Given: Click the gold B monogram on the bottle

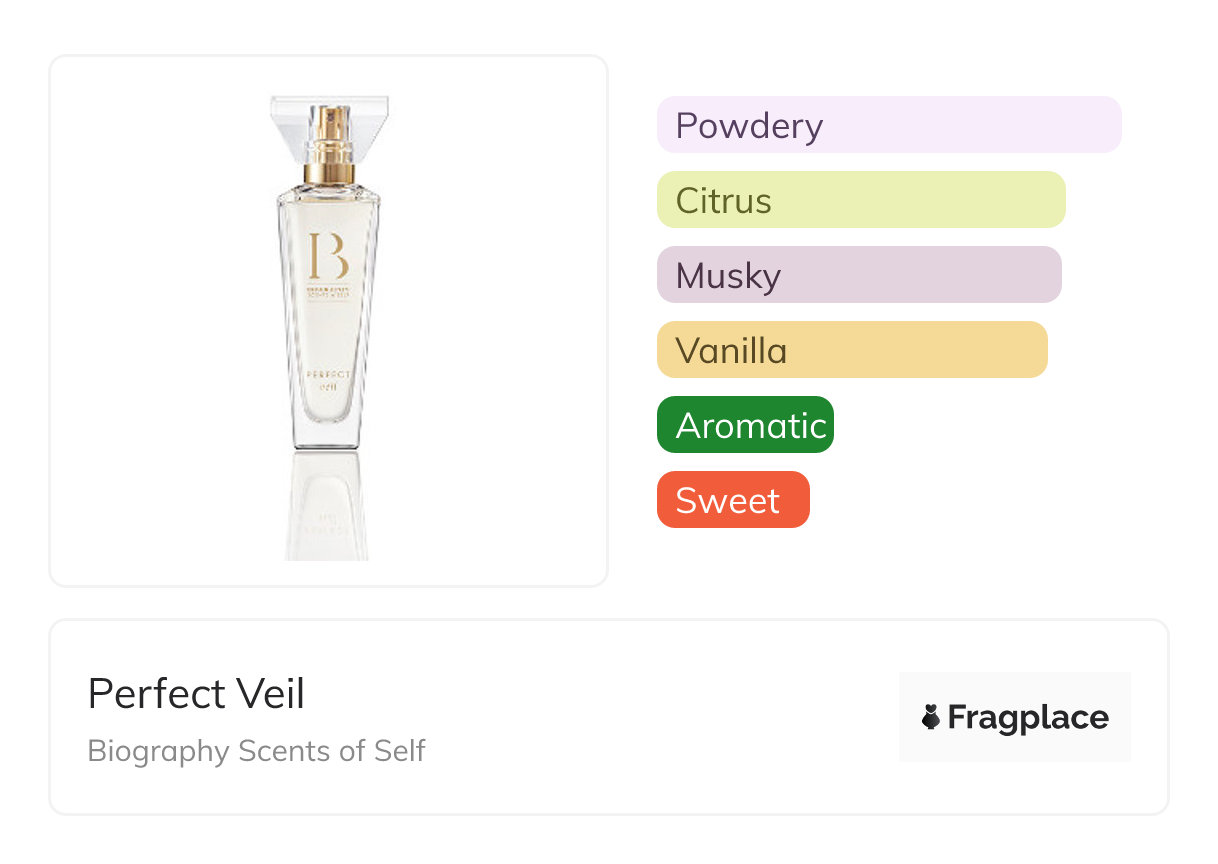Looking at the screenshot, I should click(x=328, y=257).
